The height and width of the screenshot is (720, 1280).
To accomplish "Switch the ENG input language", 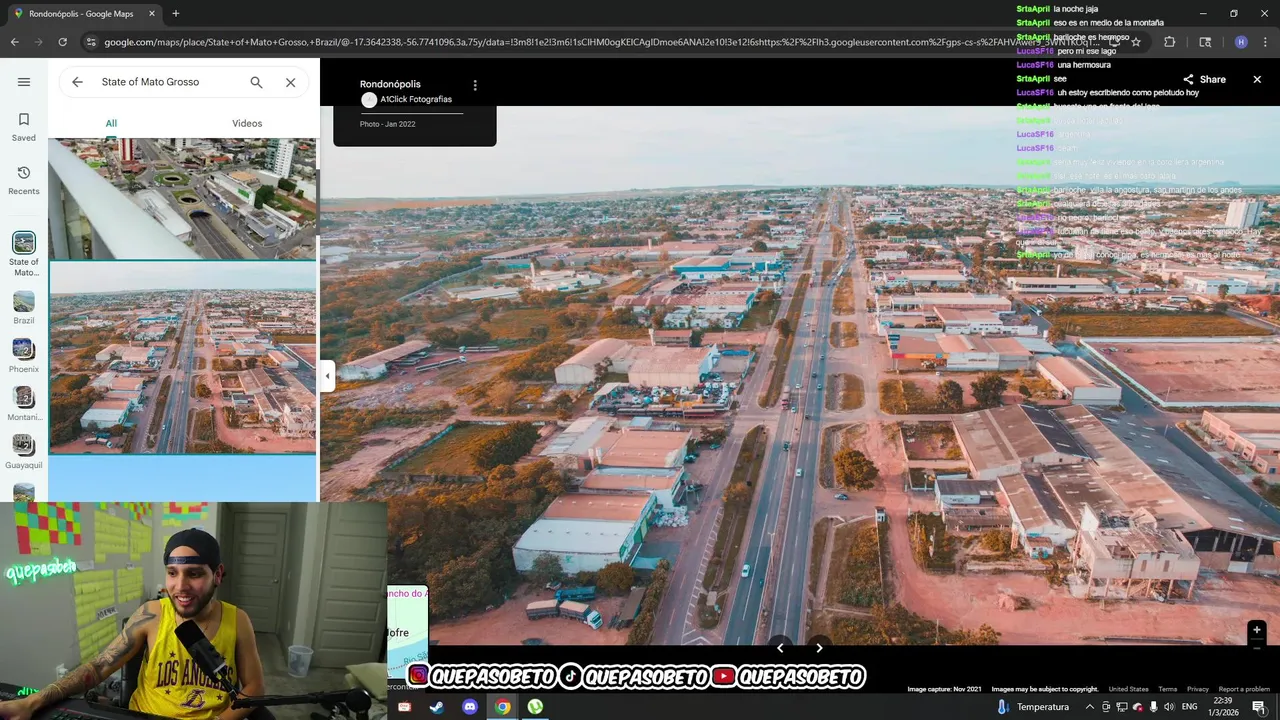I will click(1191, 707).
